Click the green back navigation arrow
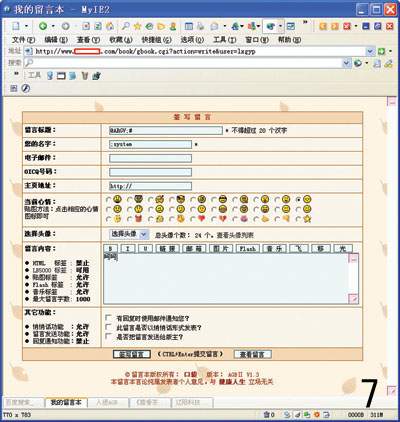400x422 pixels. pos(43,26)
